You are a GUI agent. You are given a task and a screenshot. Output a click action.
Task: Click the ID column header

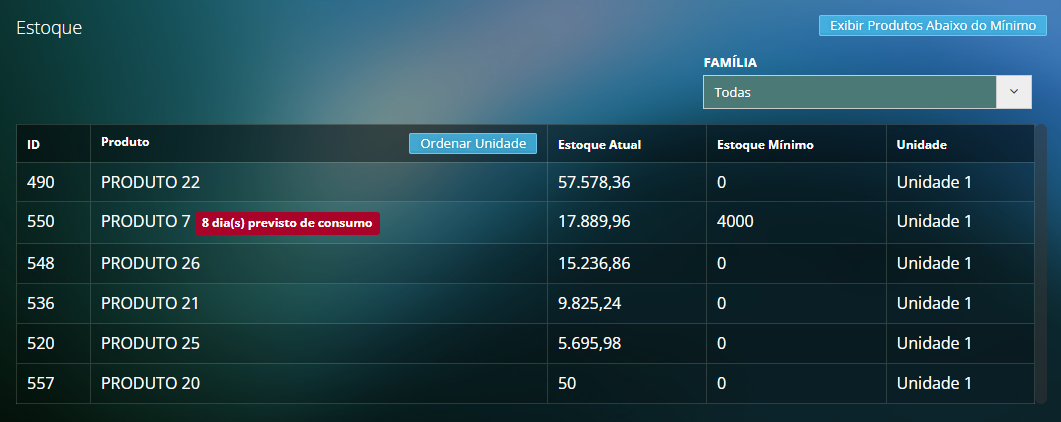coord(34,145)
